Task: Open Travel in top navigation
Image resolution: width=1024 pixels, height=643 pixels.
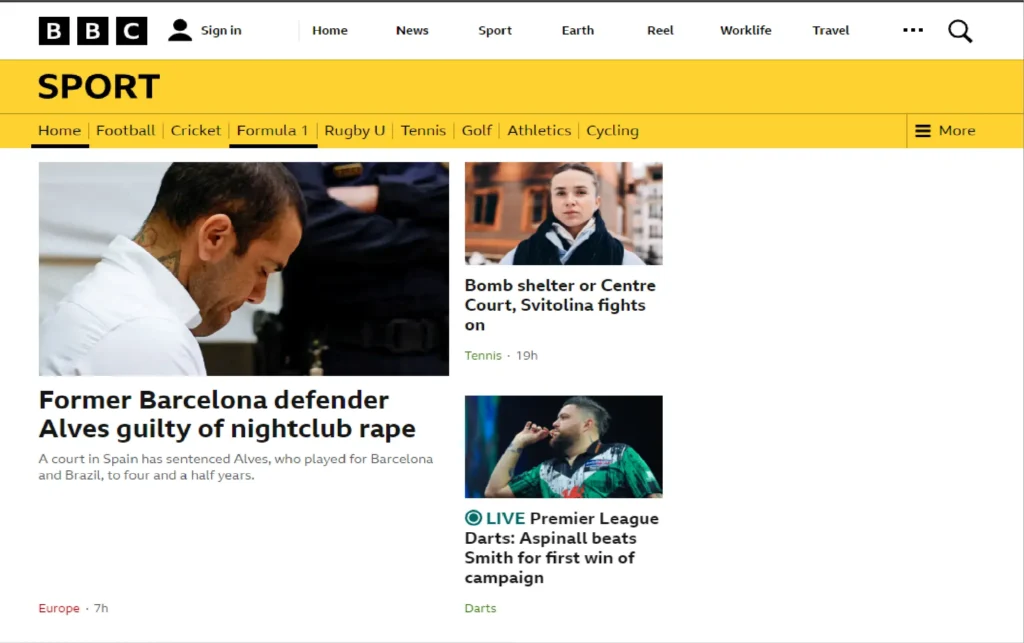Action: [831, 31]
